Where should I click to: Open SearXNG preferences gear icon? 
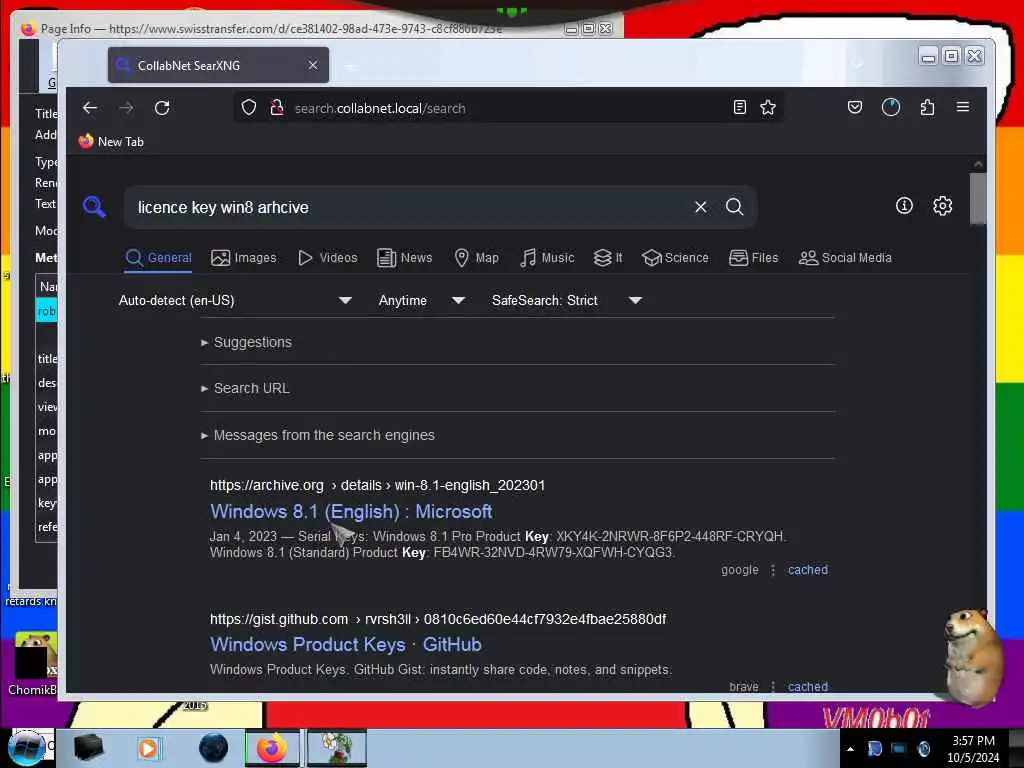coord(942,206)
